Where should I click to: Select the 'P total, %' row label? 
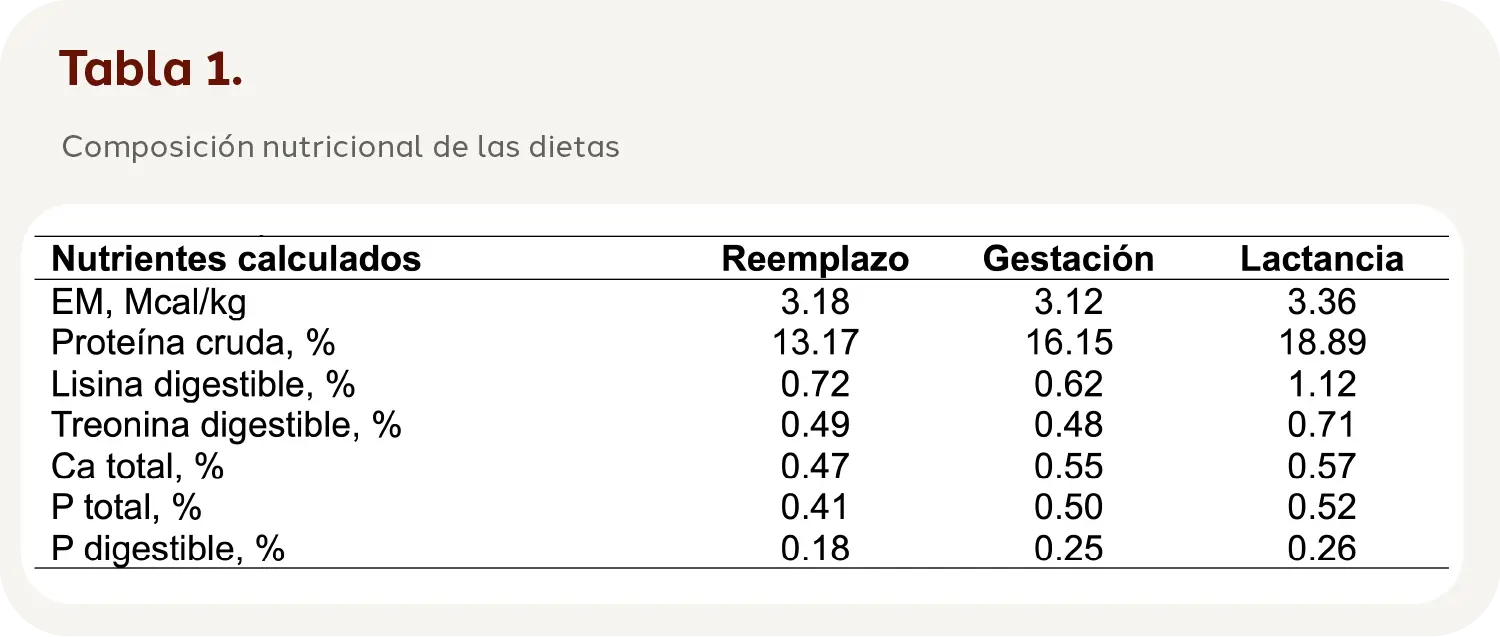pos(127,507)
